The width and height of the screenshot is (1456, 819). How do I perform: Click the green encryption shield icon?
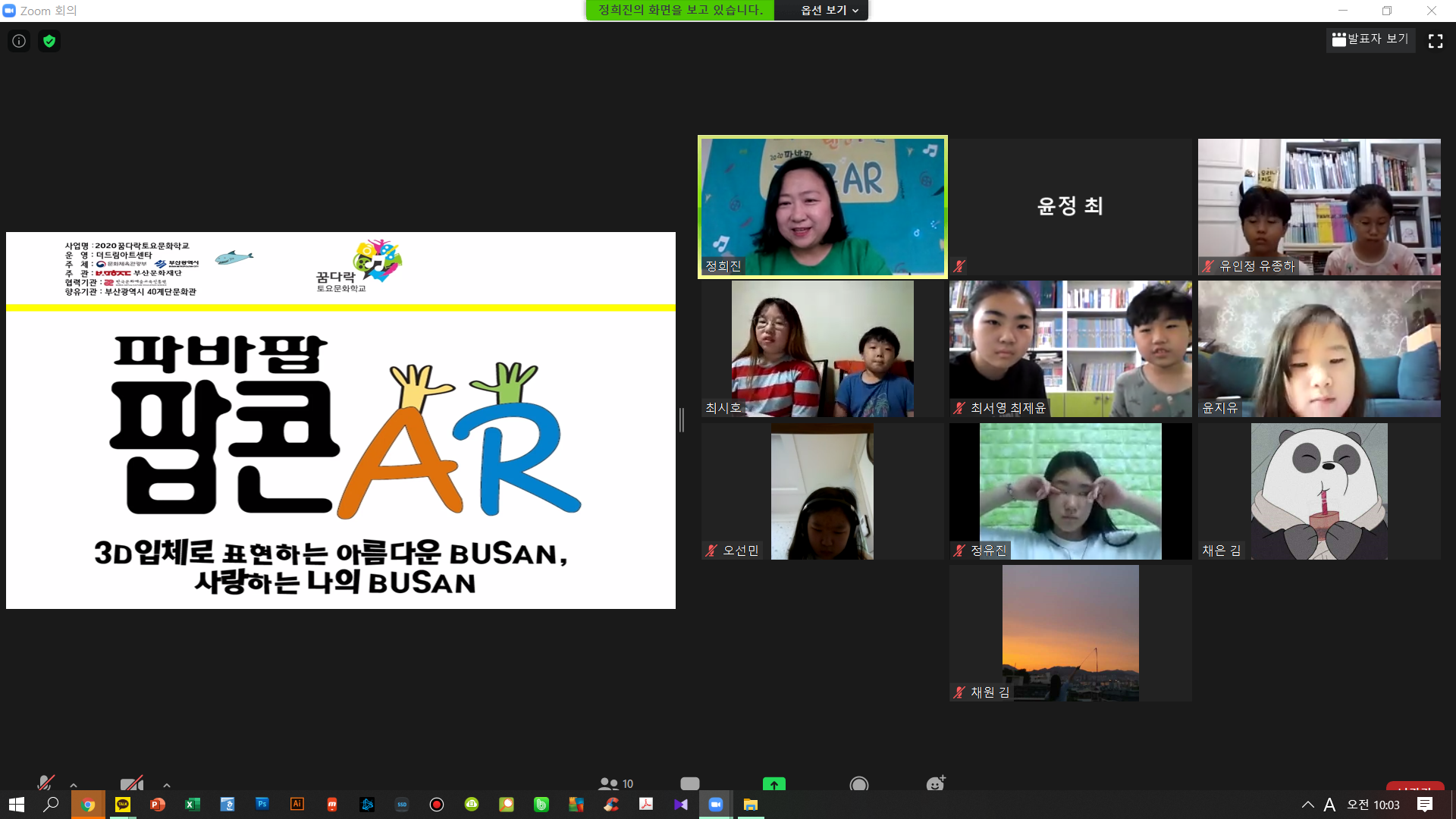point(49,41)
